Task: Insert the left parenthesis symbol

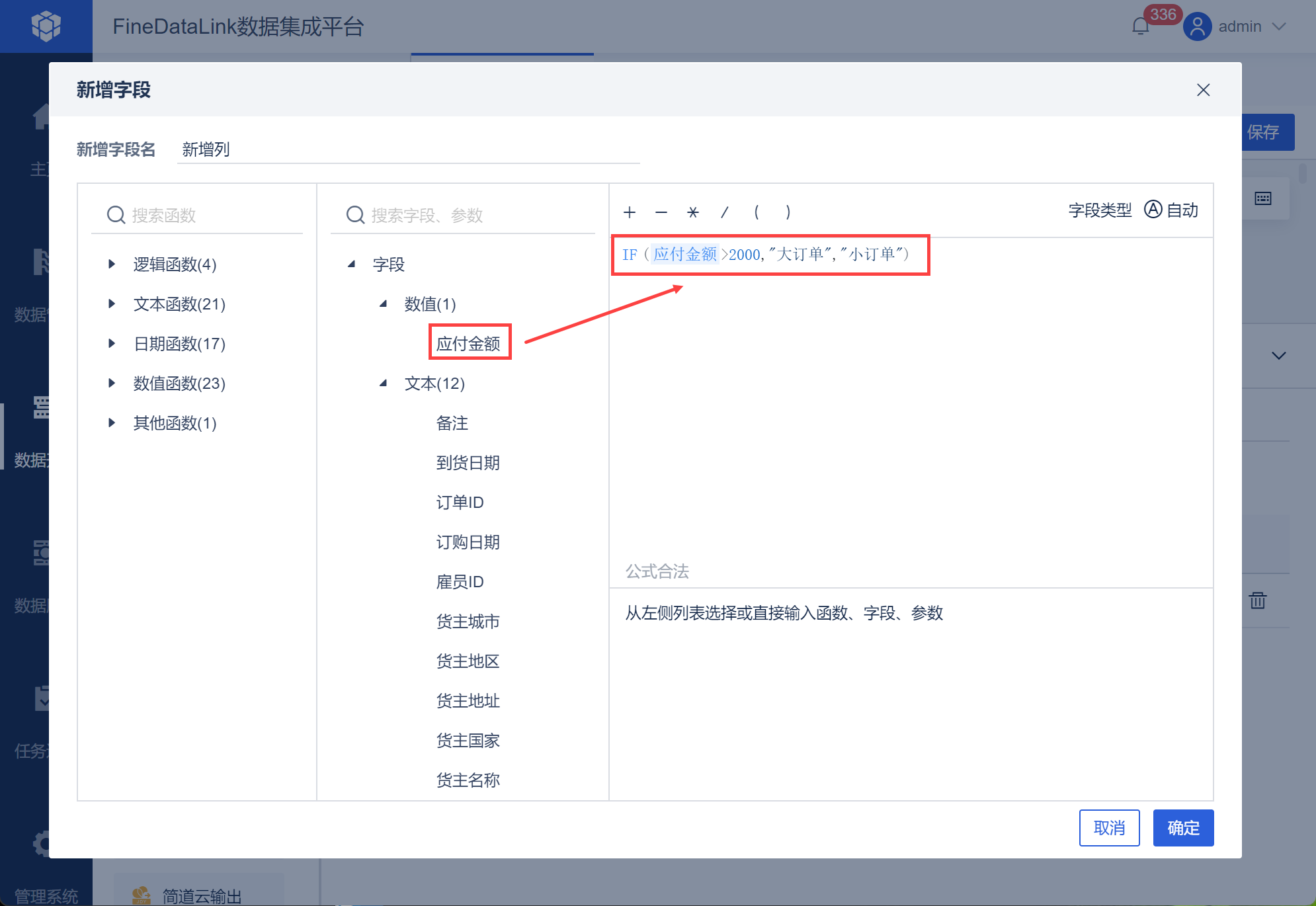Action: pos(756,212)
